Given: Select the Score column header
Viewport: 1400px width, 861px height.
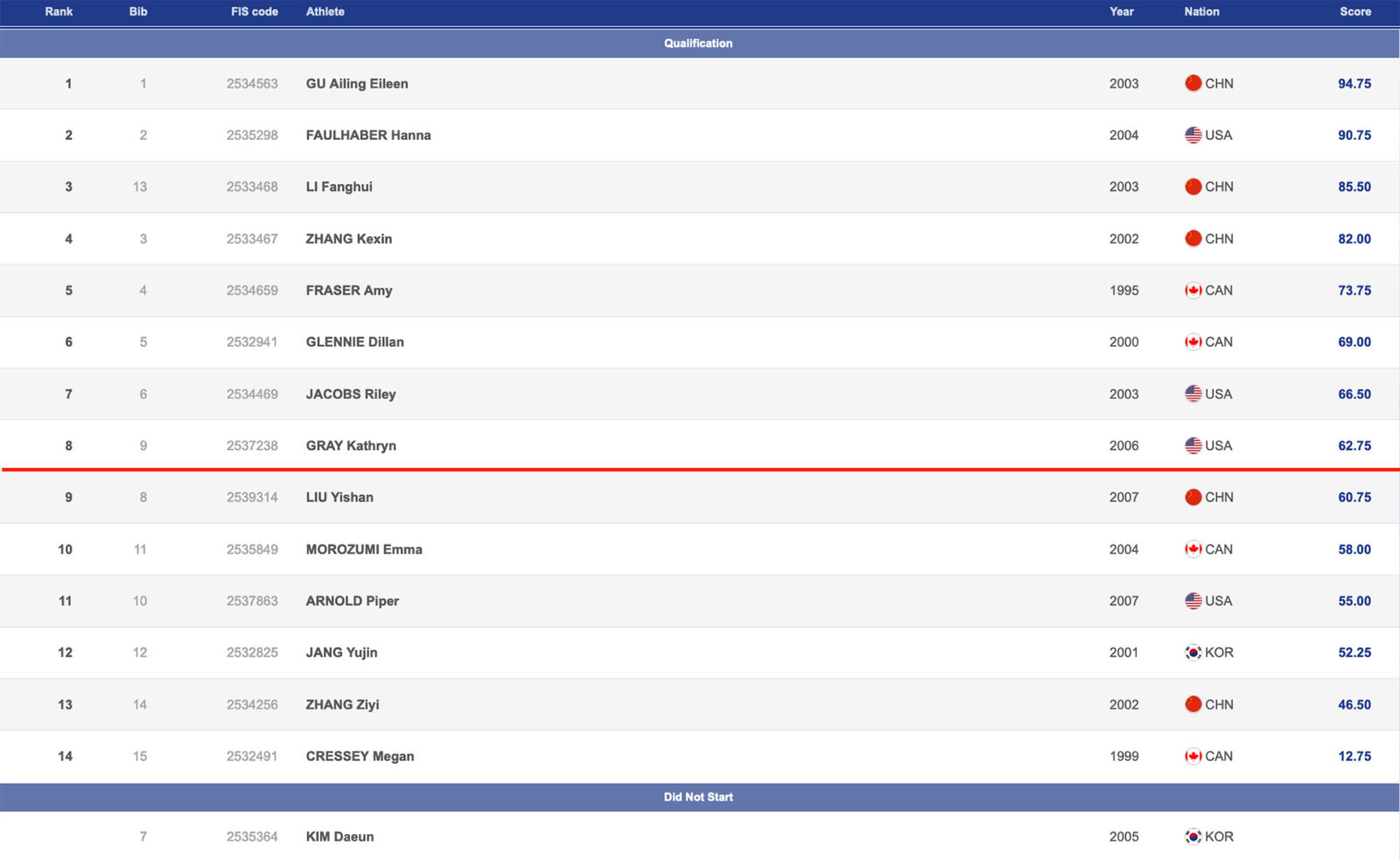Looking at the screenshot, I should (1354, 11).
